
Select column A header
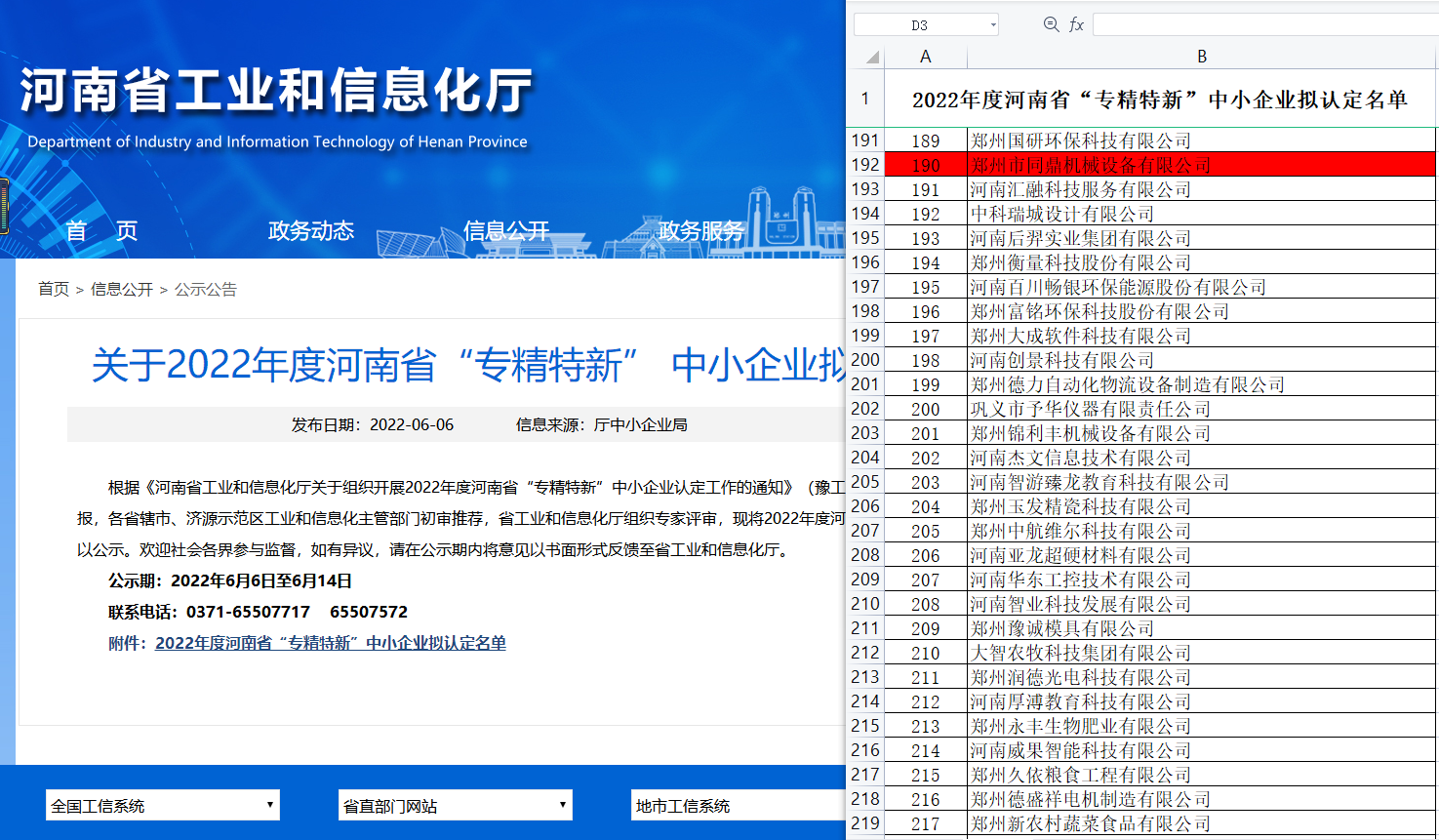(925, 57)
